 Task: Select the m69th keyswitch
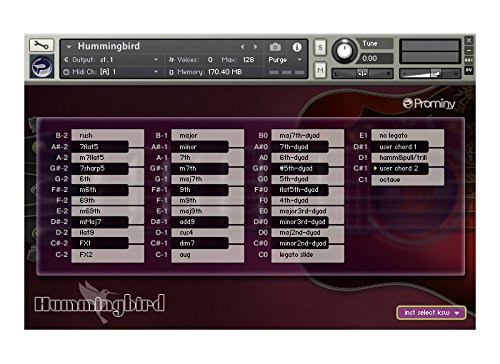[x=108, y=211]
